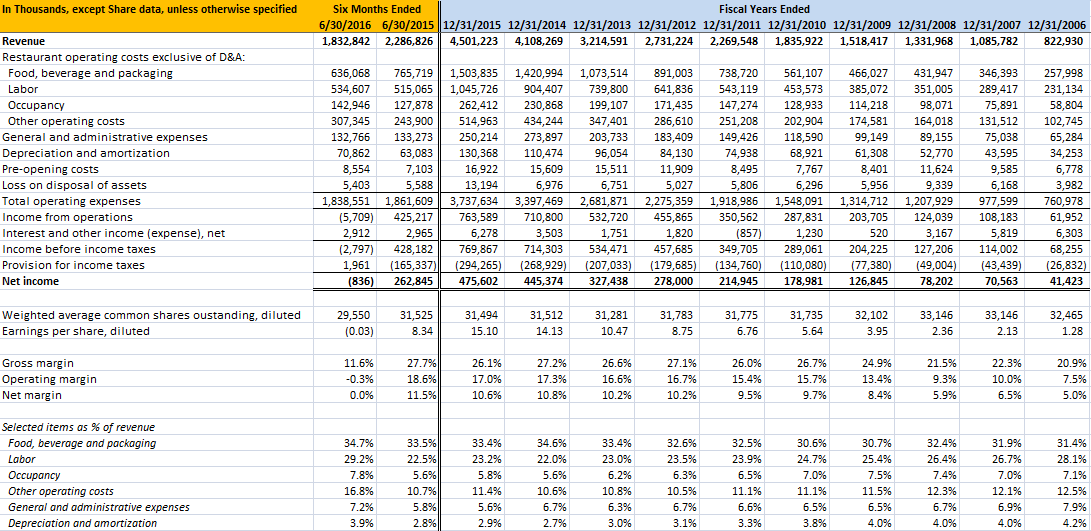Select the 12/31/2015 column header
This screenshot has height=531, width=1091.
point(473,25)
